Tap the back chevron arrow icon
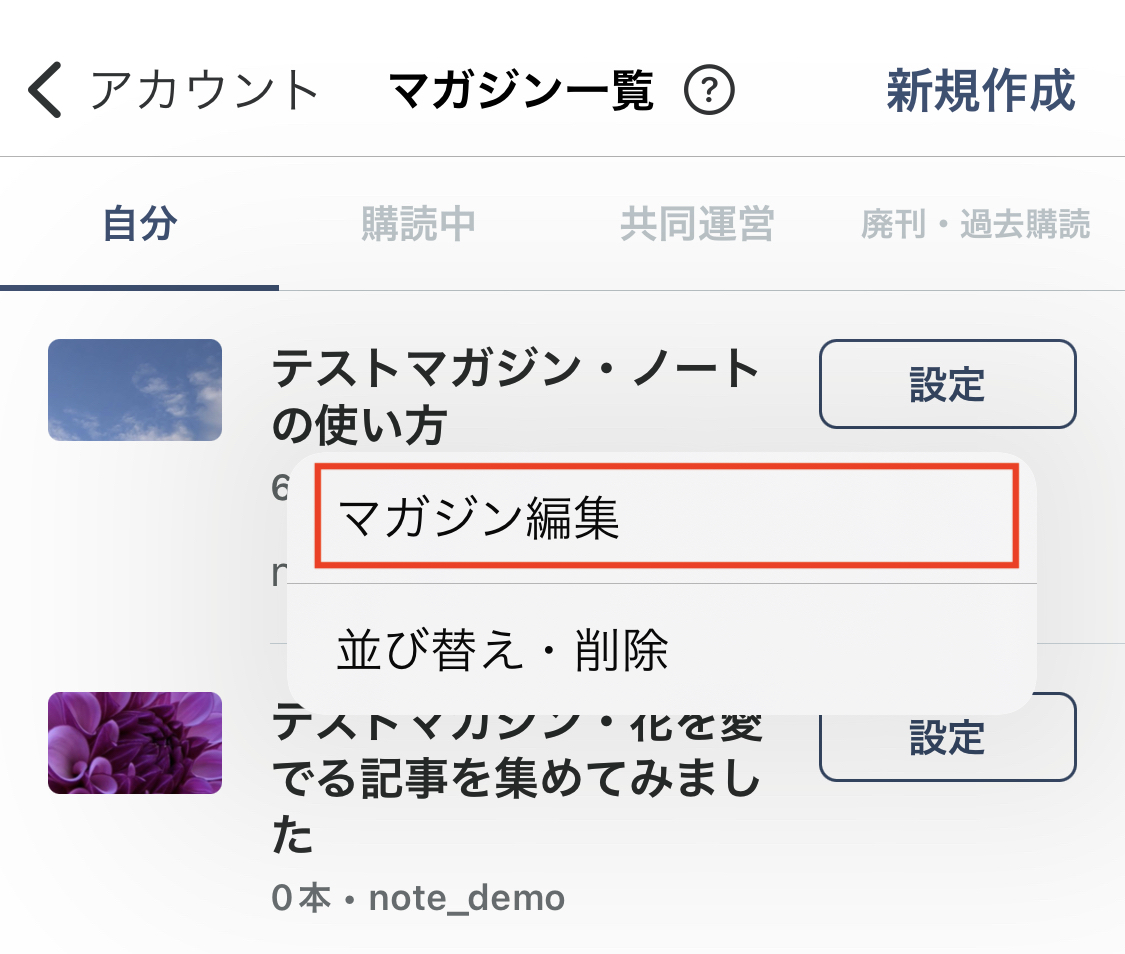Image resolution: width=1125 pixels, height=954 pixels. (45, 90)
